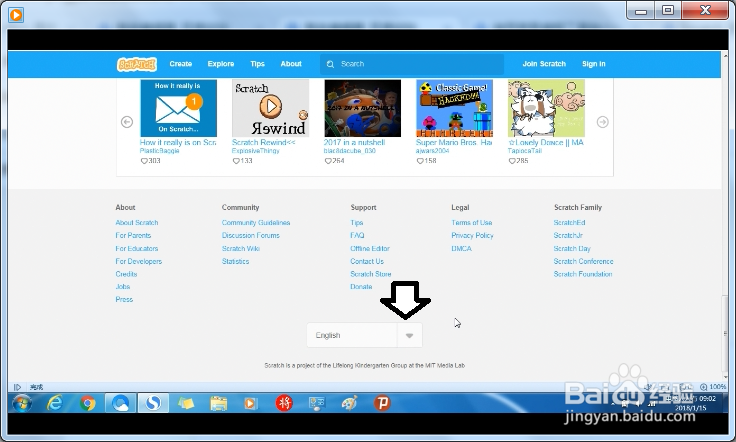Open the Offline Editor link
This screenshot has width=736, height=442.
click(x=370, y=248)
